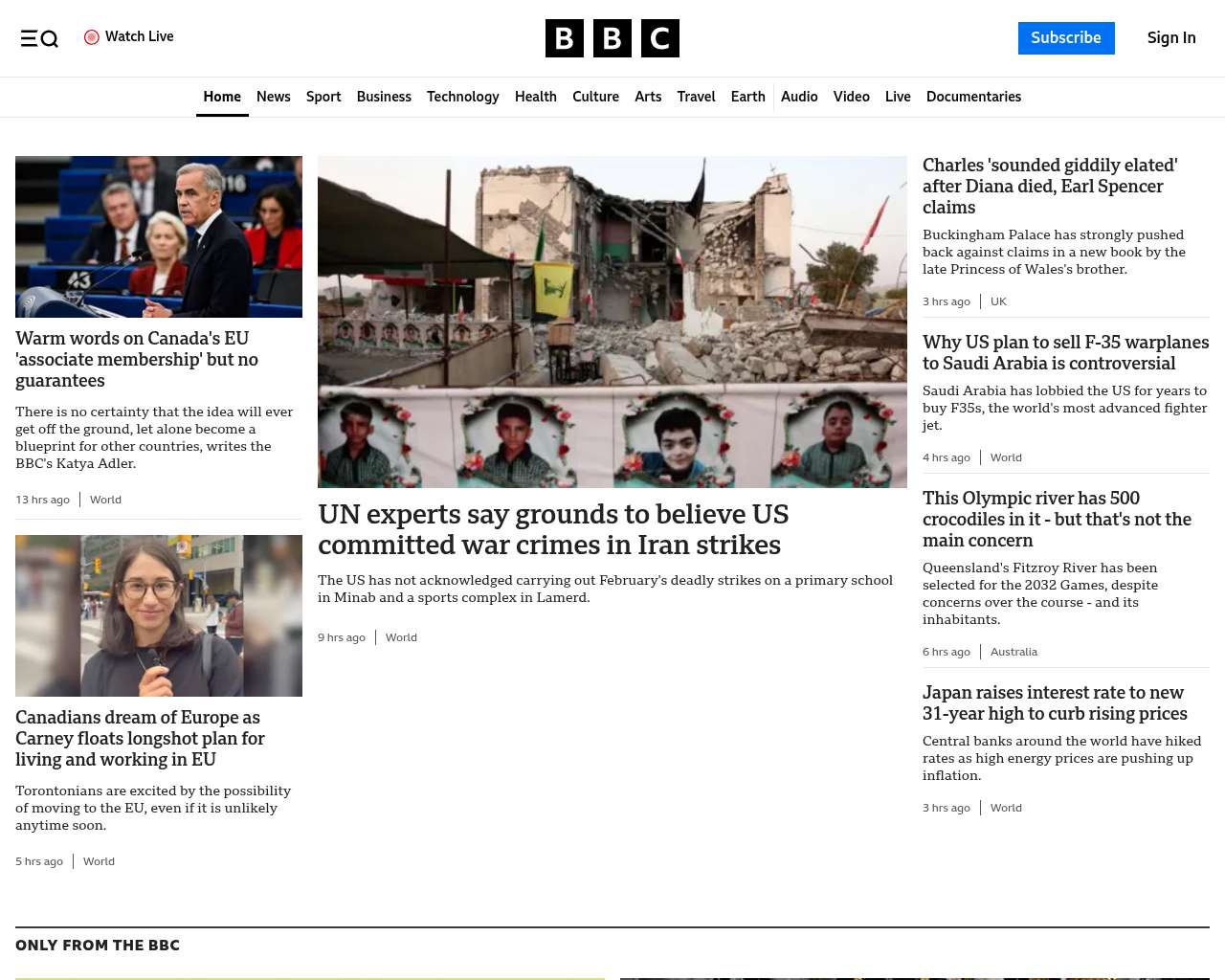This screenshot has height=980, width=1225.
Task: Select Documentaries in navigation bar
Action: pos(973,97)
